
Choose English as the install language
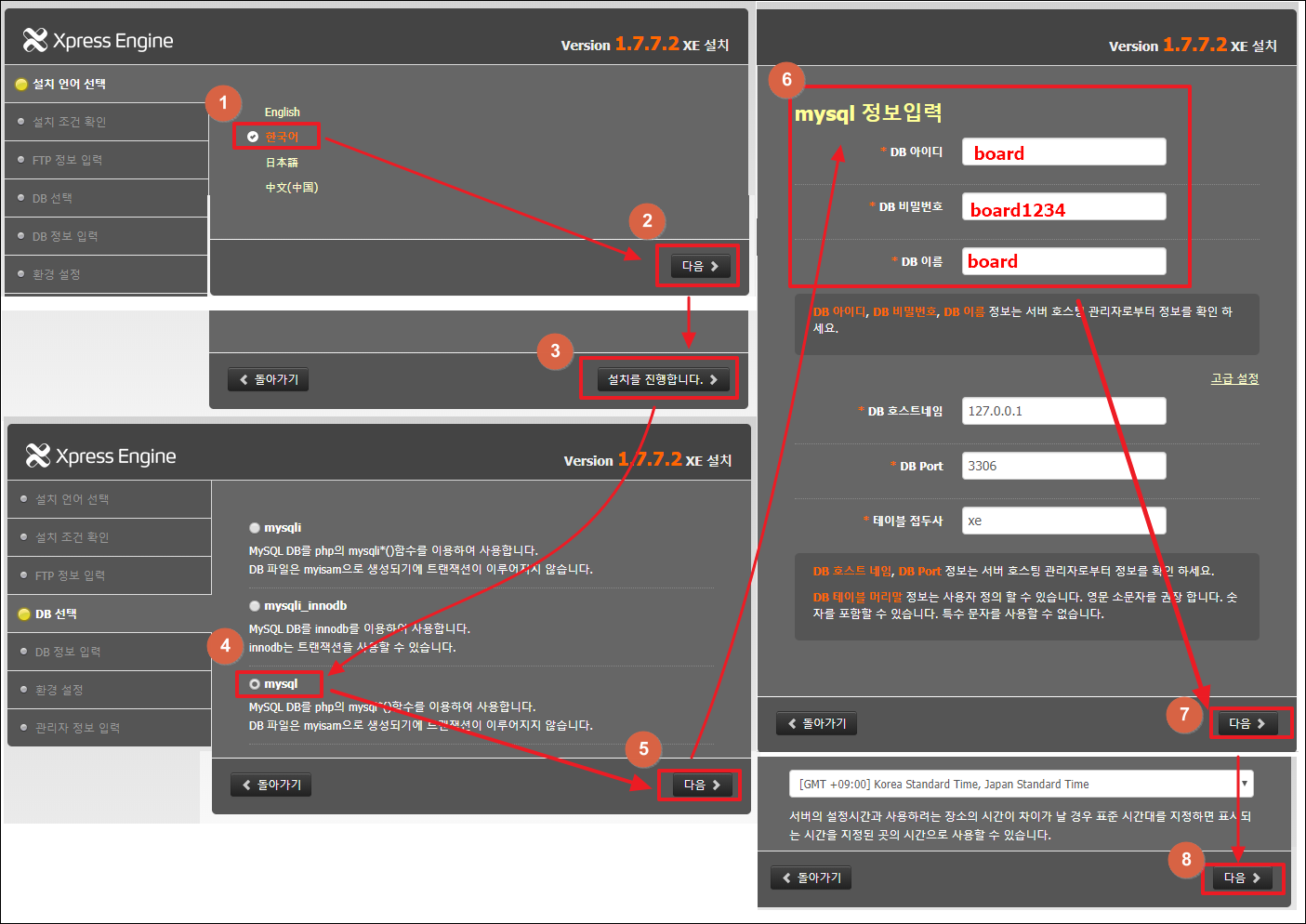point(282,112)
